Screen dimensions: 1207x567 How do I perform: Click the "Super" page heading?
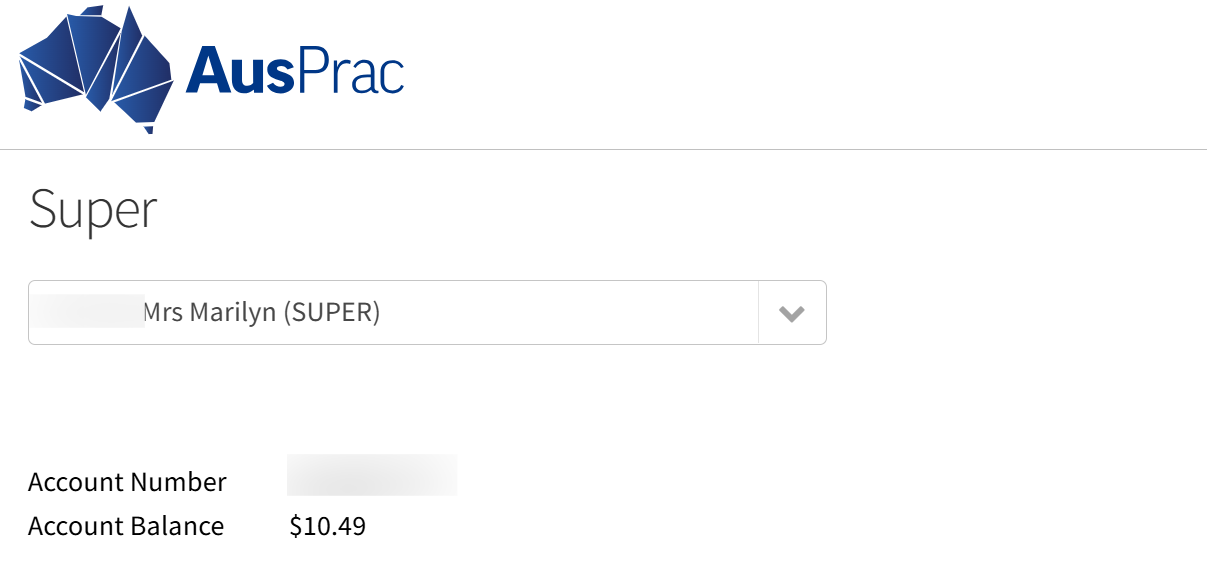click(x=93, y=209)
